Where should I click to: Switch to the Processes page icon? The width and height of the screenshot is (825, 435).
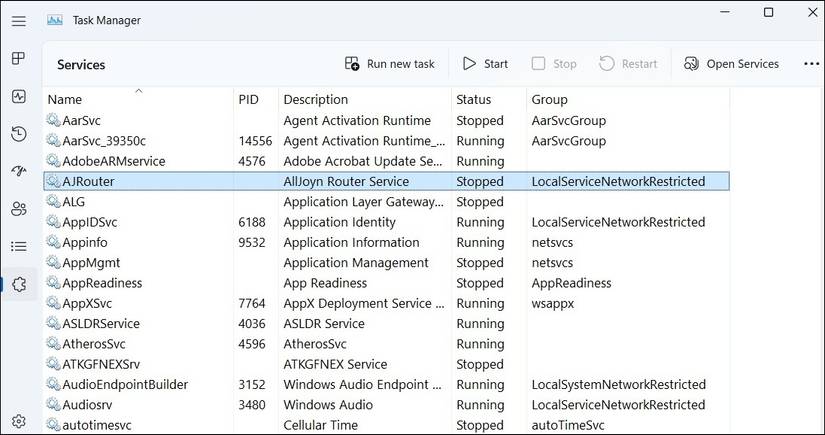18,59
